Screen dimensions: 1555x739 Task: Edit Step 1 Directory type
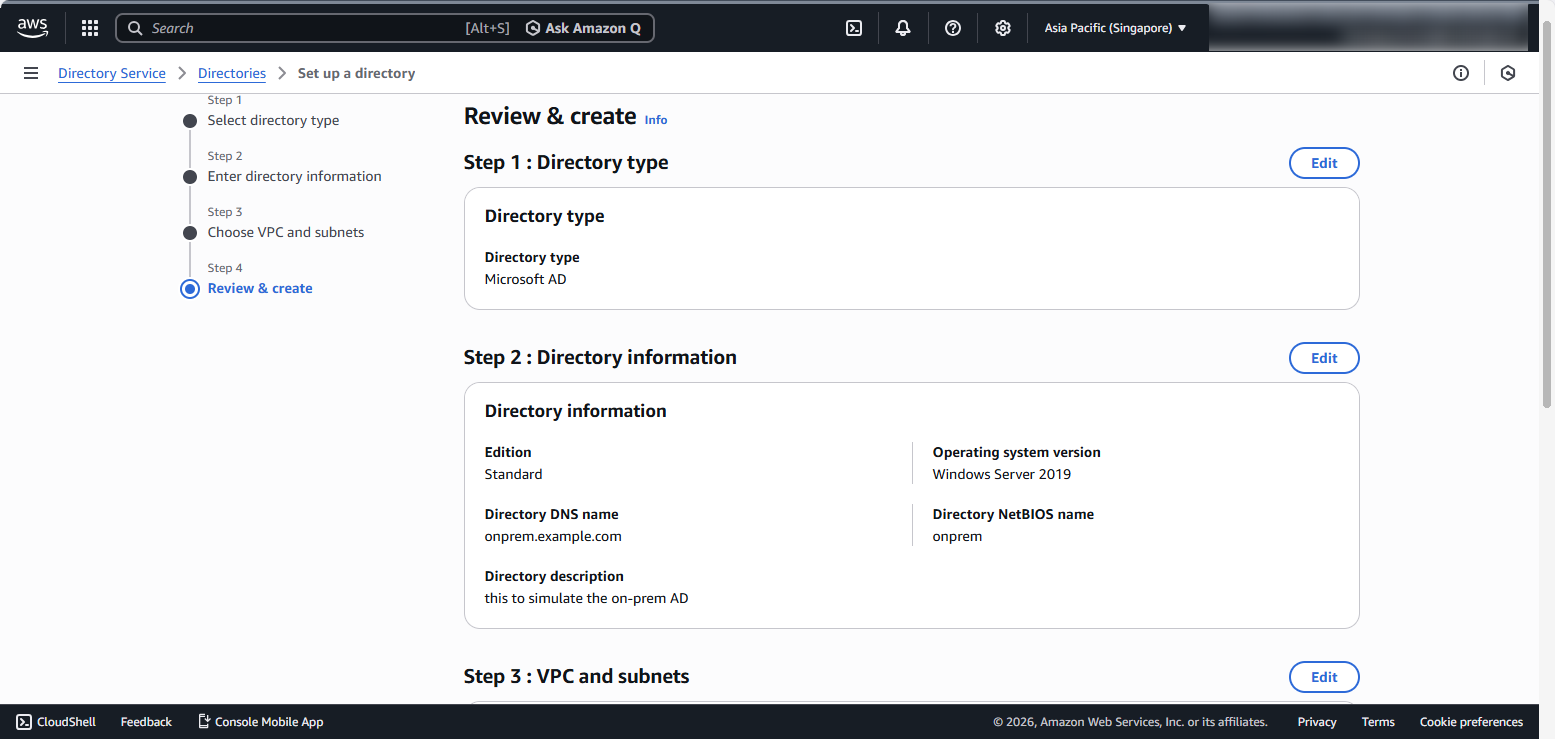coord(1324,163)
